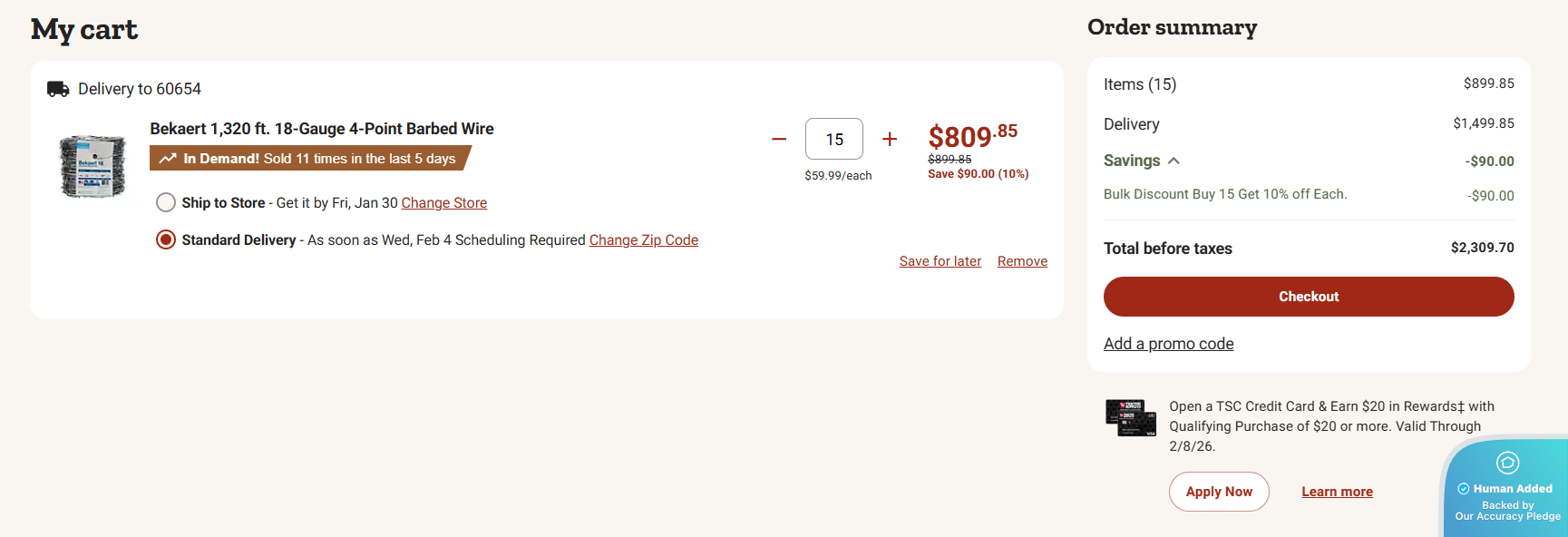Screen dimensions: 1568x537
Task: Click Add a promo code
Action: coord(1168,344)
